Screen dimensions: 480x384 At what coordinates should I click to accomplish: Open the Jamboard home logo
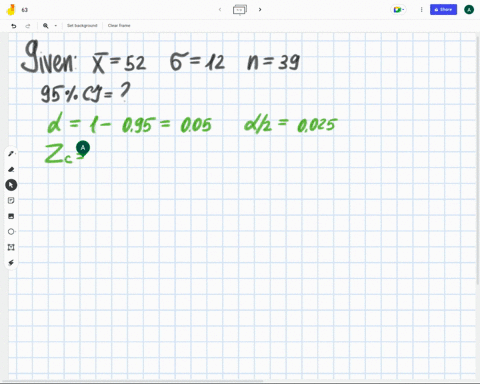click(x=11, y=10)
